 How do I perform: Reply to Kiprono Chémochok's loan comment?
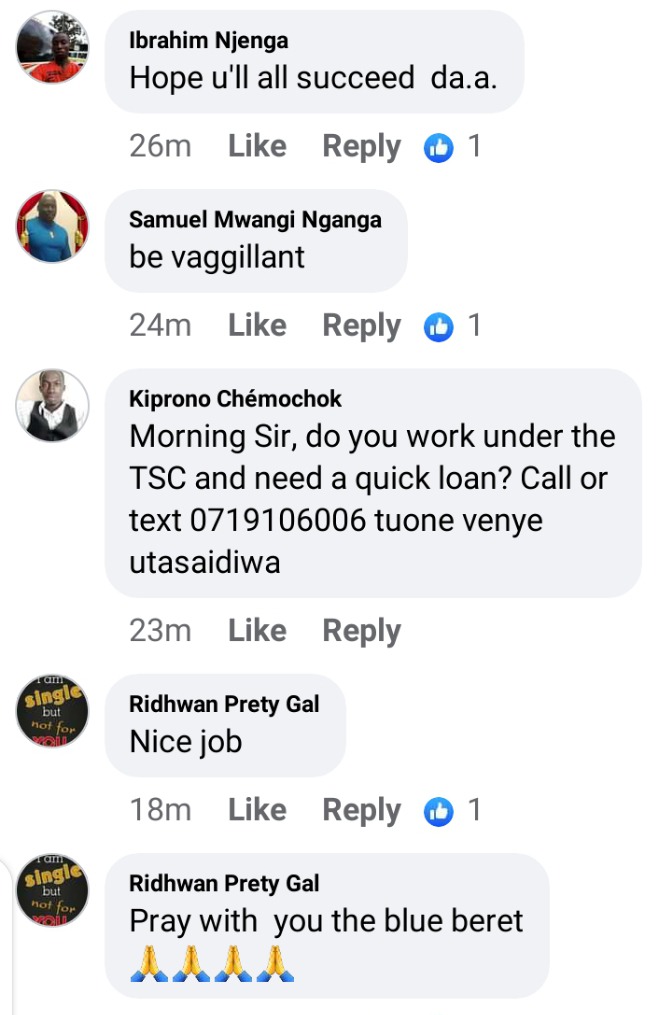point(362,632)
